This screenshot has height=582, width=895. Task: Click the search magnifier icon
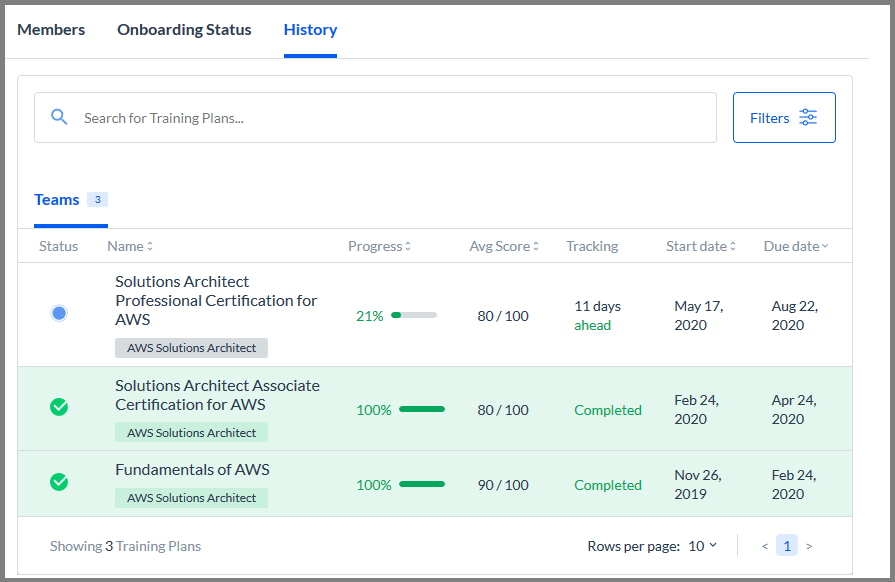pyautogui.click(x=59, y=117)
